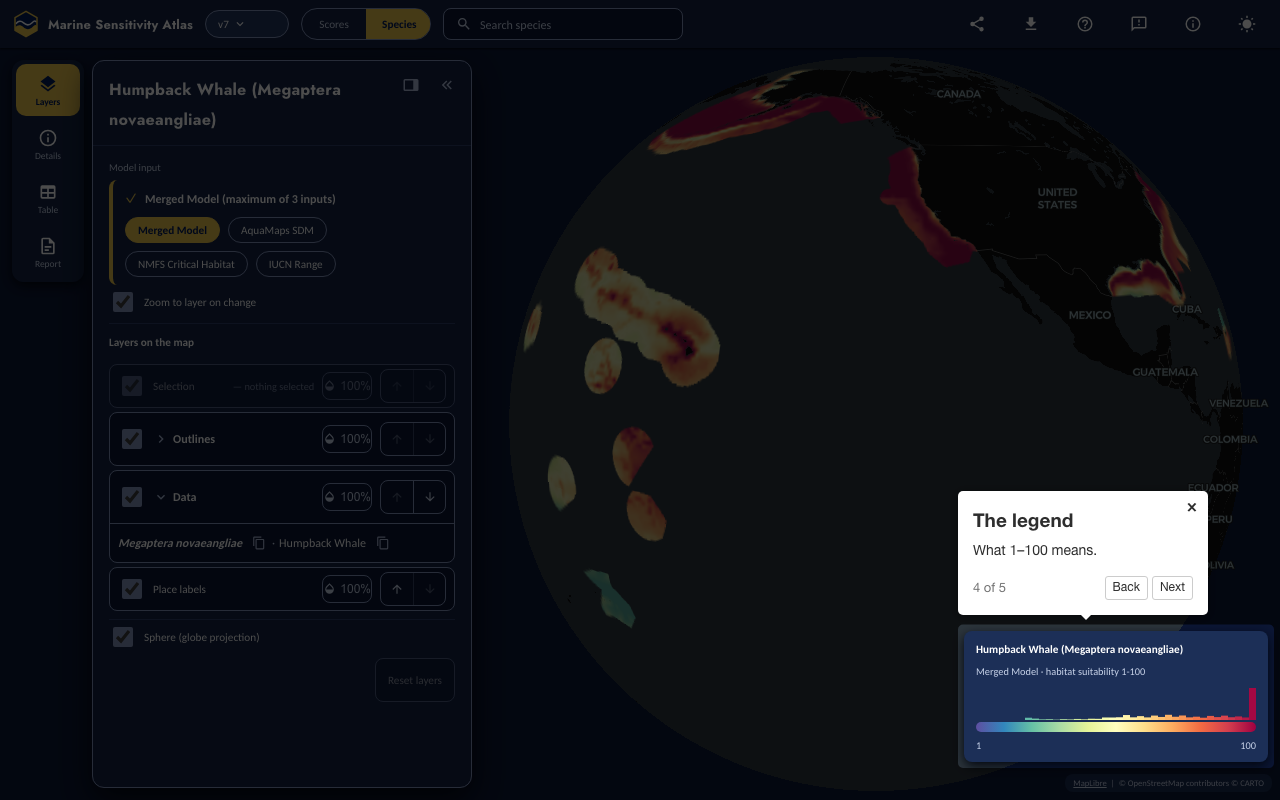This screenshot has height=800, width=1280.
Task: Copy the scientific name Megaptera novaeangliae
Action: click(259, 543)
